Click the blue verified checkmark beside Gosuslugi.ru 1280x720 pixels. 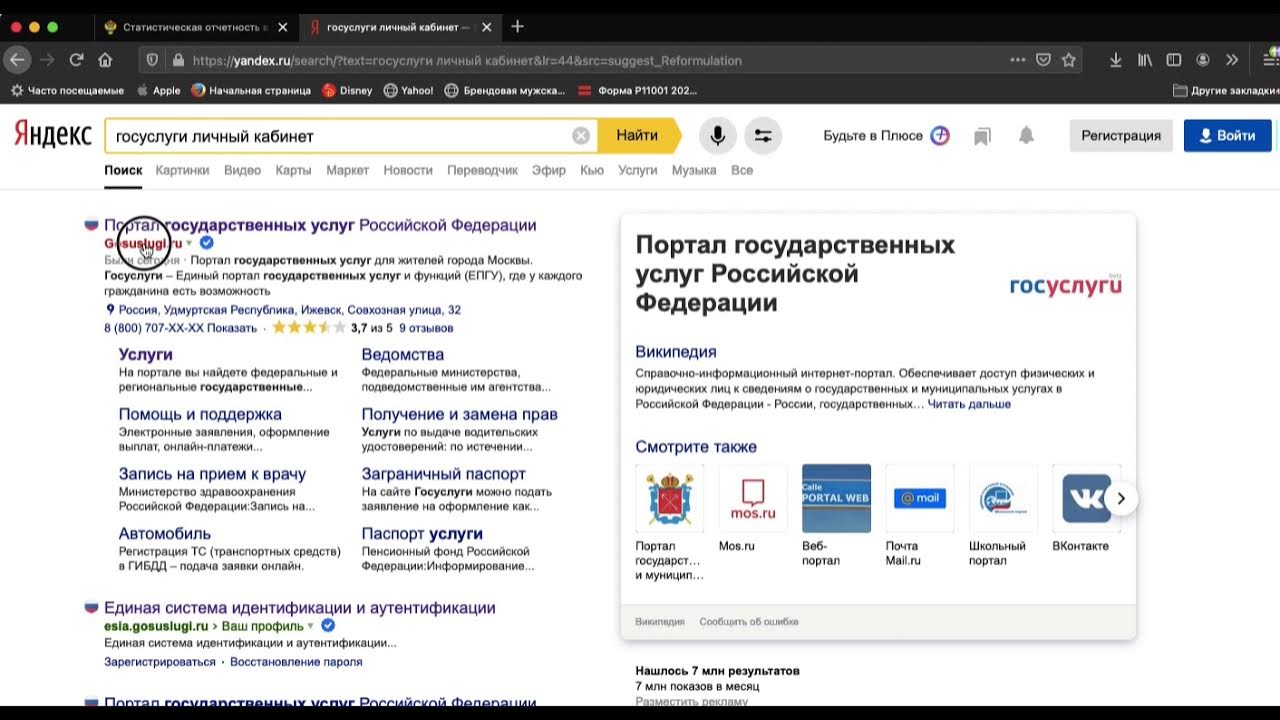pos(206,243)
